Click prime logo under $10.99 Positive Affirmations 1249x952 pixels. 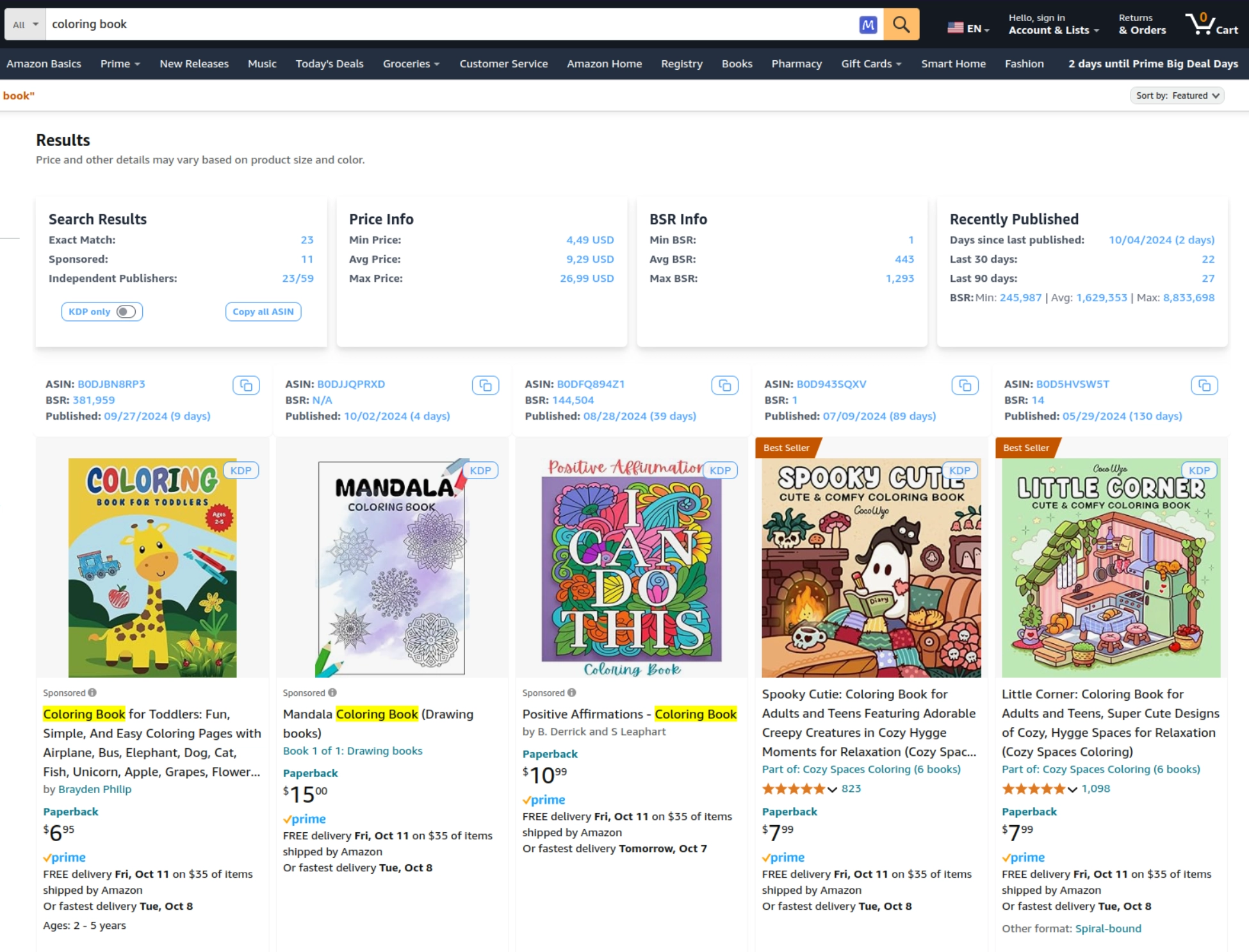tap(544, 800)
